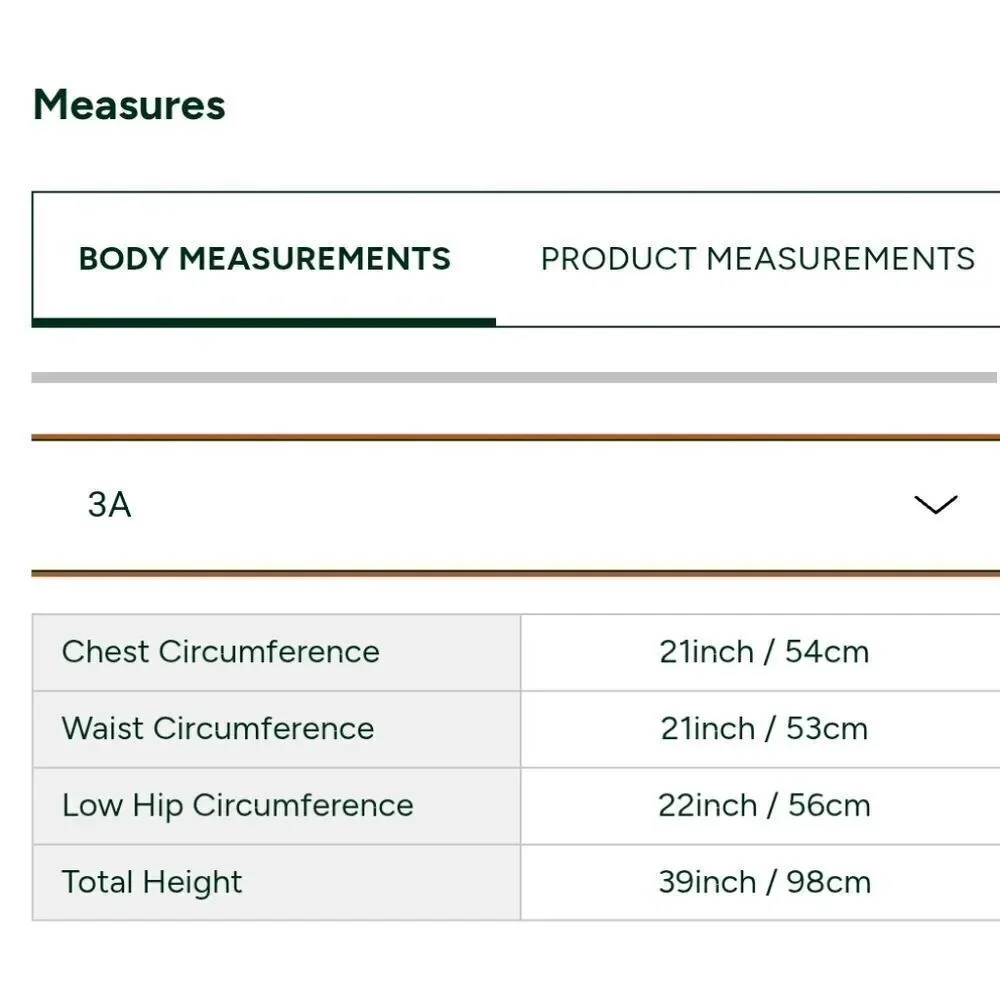Screen dimensions: 1000x1000
Task: Click the brown divider above 3A
Action: click(515, 438)
